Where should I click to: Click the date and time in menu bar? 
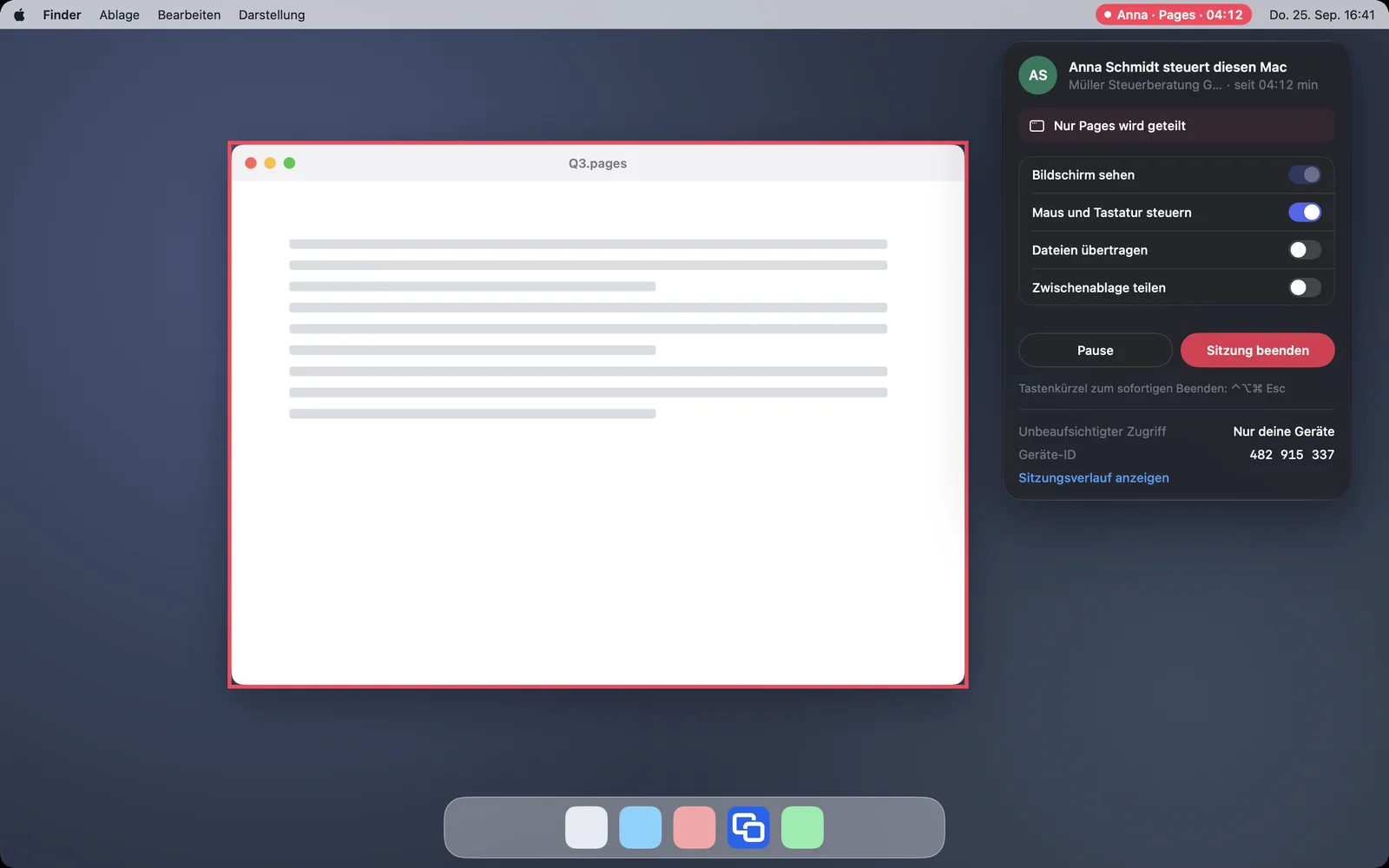click(1321, 15)
